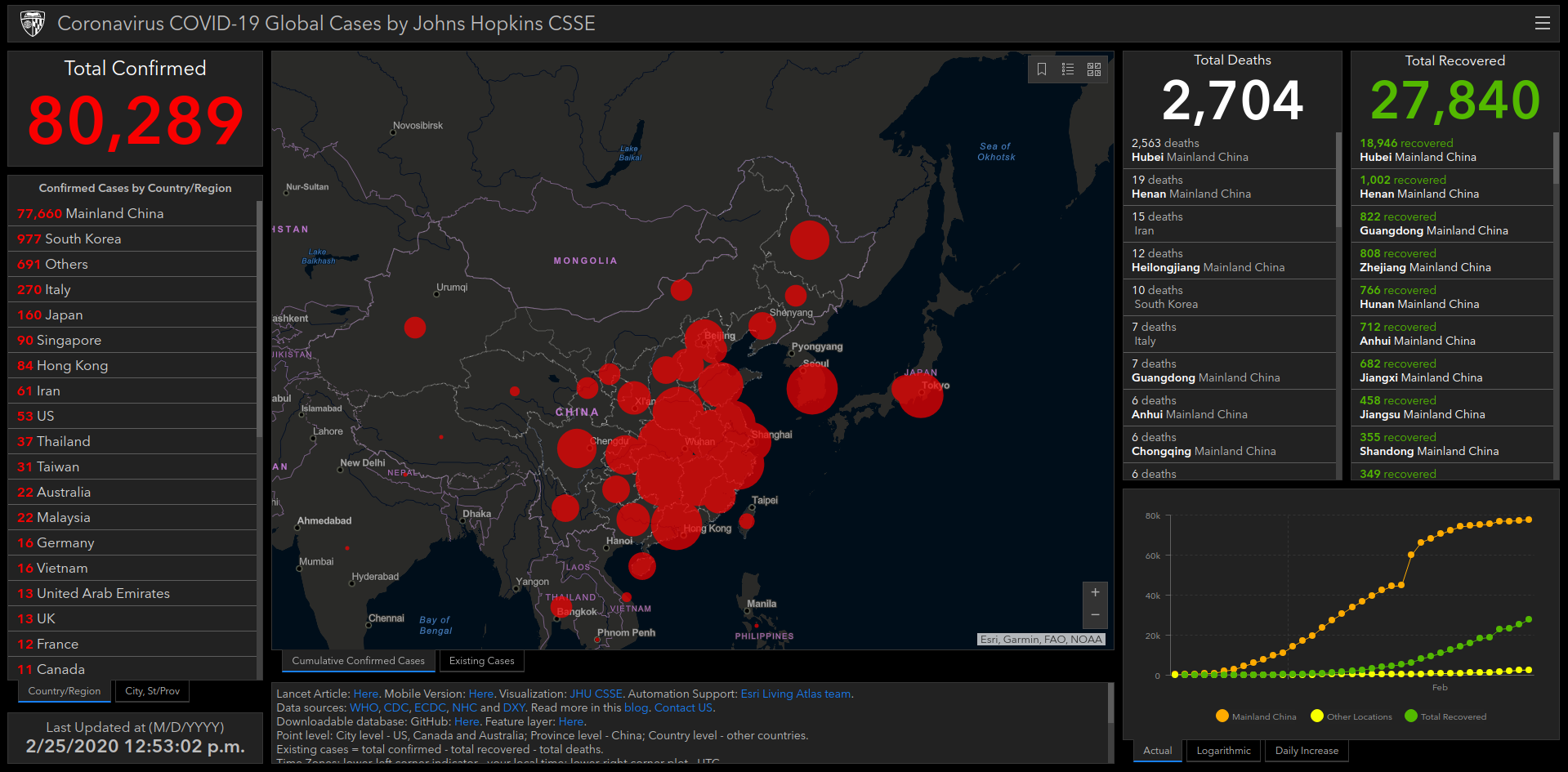Open the NHC data source link
The width and height of the screenshot is (1568, 772).
pyautogui.click(x=464, y=707)
